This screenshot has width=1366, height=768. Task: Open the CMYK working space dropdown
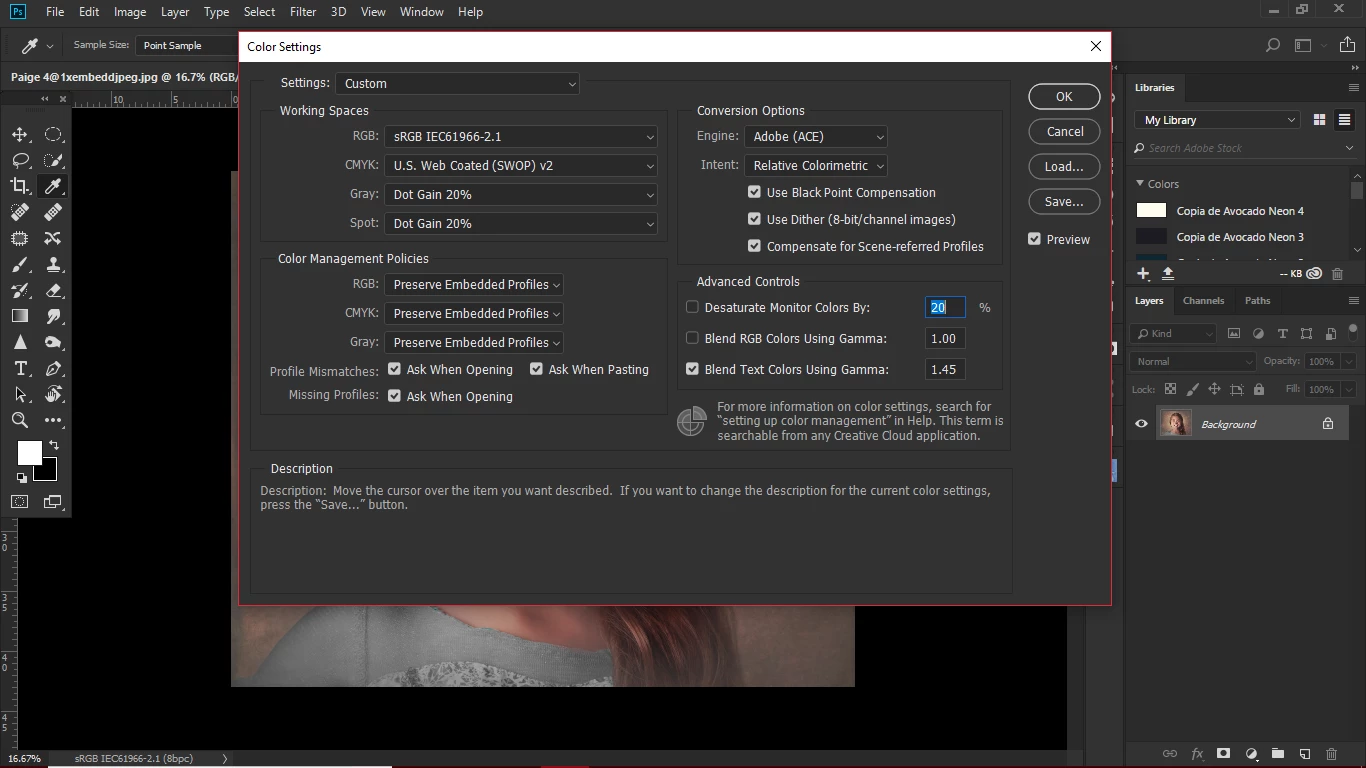[521, 166]
